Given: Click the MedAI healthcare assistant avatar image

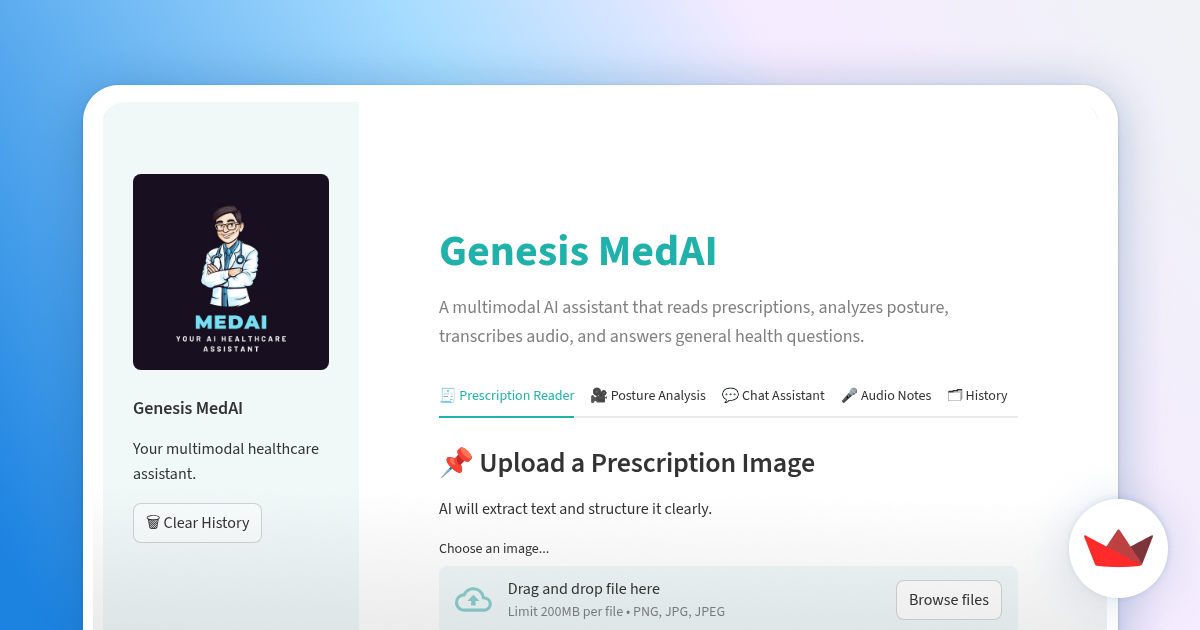Looking at the screenshot, I should click(x=230, y=271).
